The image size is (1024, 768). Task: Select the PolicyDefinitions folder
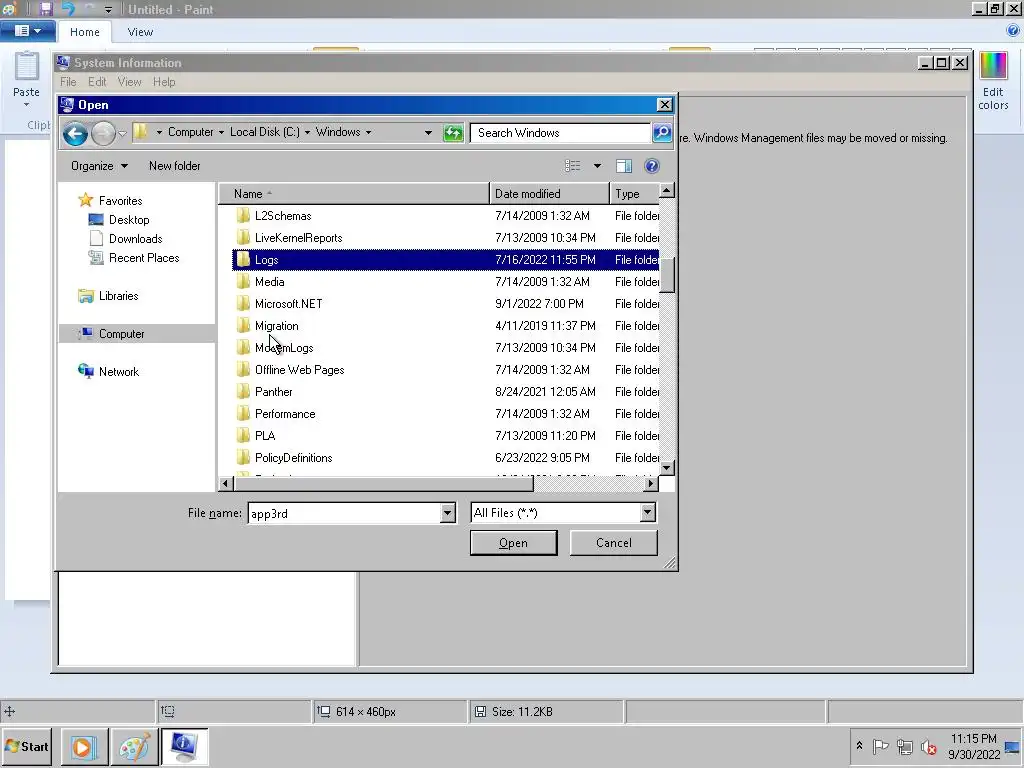click(445, 458)
